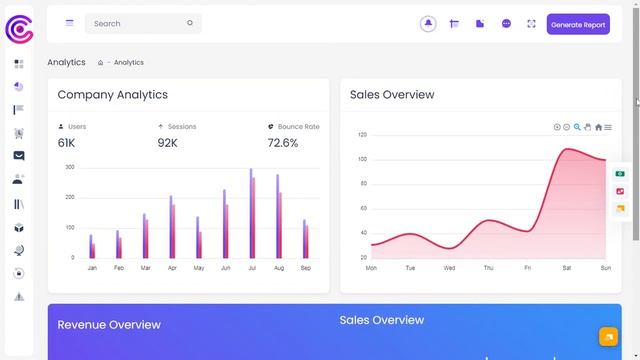640x360 pixels.
Task: Open the library books sidebar icon
Action: click(x=19, y=204)
